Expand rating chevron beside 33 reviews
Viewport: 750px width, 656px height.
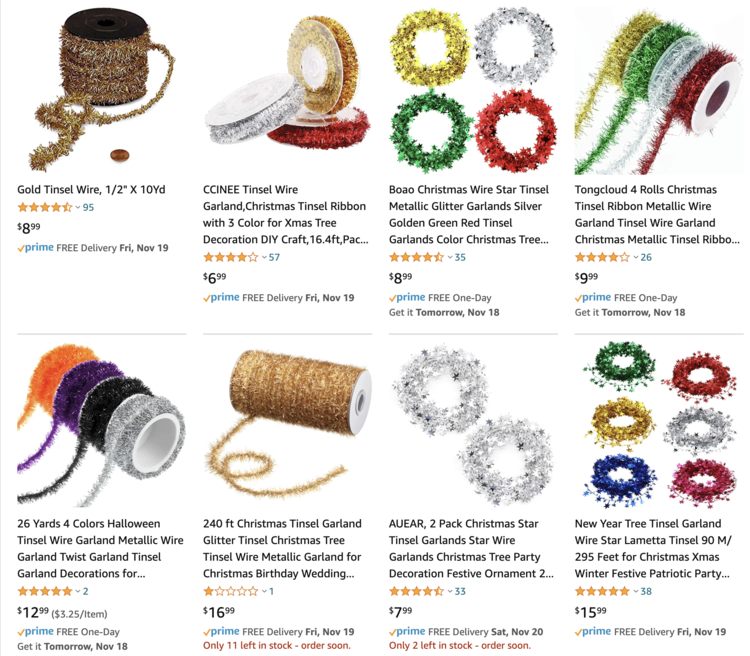click(450, 591)
